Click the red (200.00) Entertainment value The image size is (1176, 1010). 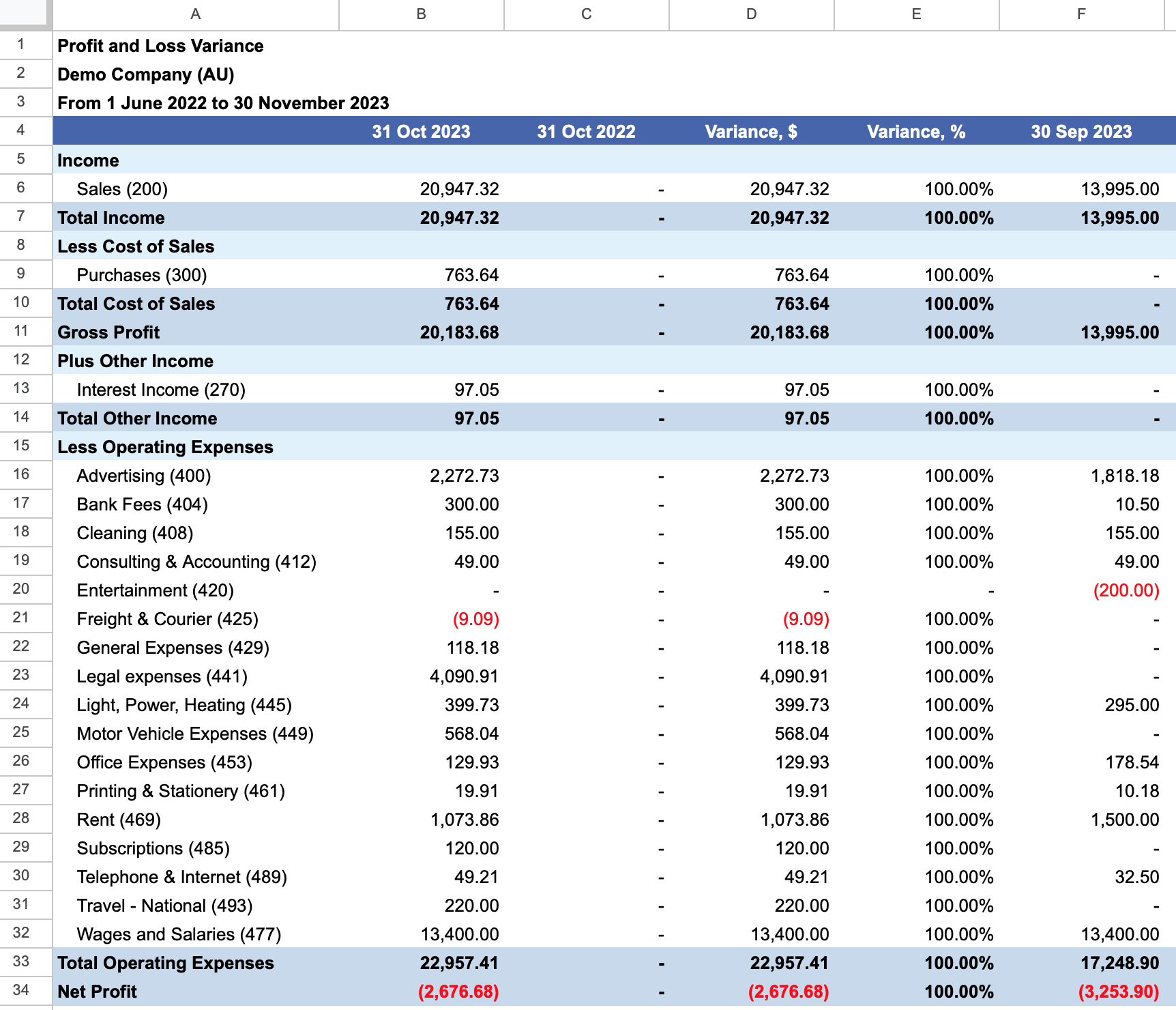click(1126, 590)
